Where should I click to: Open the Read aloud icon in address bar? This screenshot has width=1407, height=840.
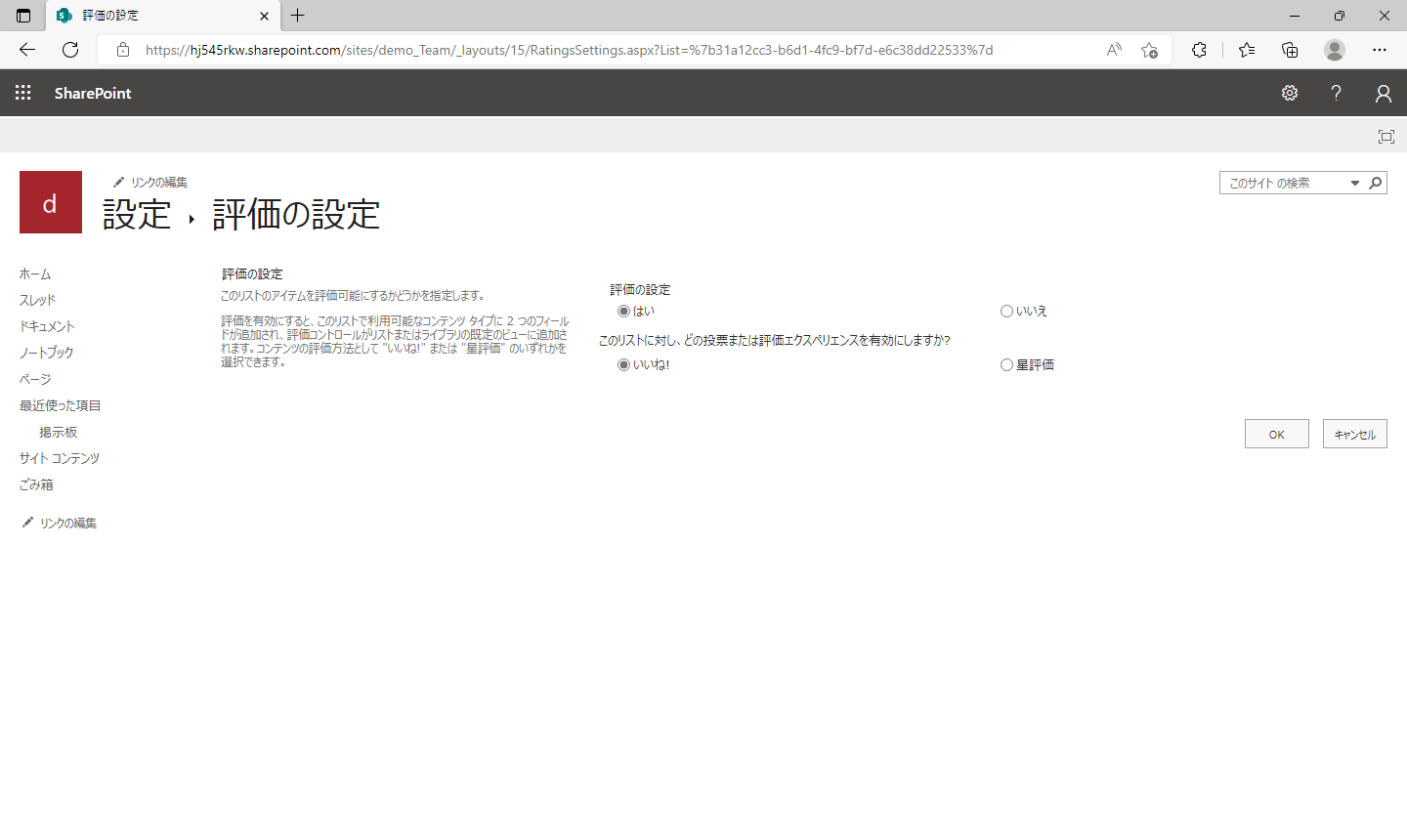[x=1114, y=50]
